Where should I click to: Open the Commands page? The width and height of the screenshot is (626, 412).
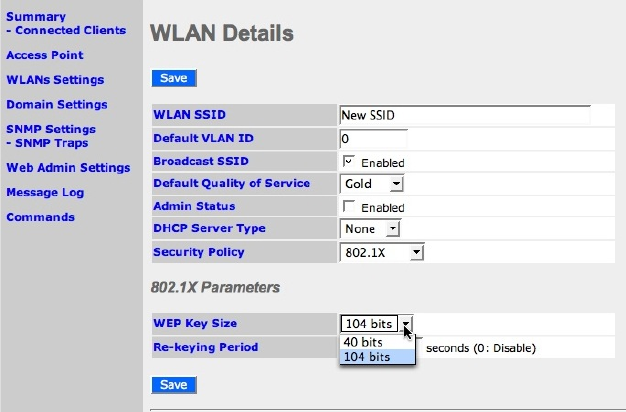click(40, 217)
